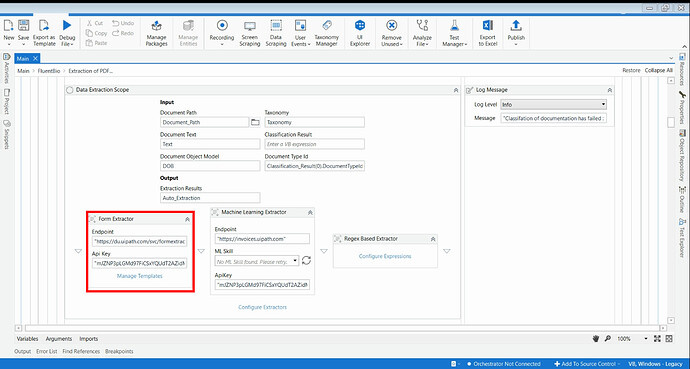Open the Snippets side panel
Image resolution: width=690 pixels, height=369 pixels.
click(x=7, y=135)
